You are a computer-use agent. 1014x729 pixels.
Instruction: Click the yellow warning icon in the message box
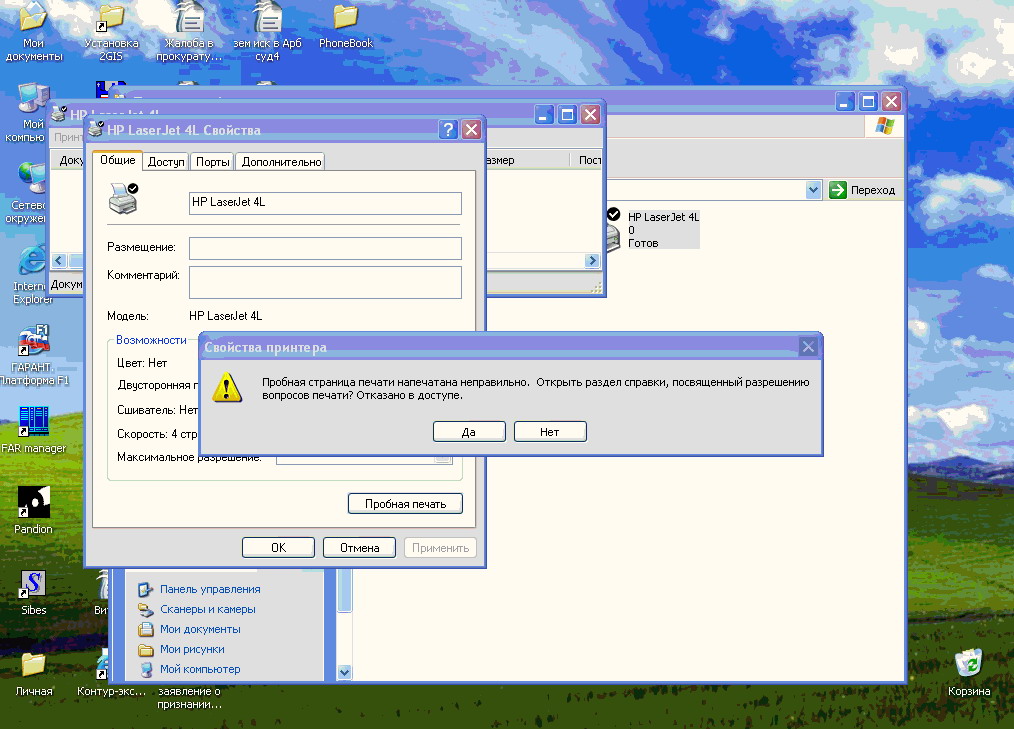click(227, 387)
